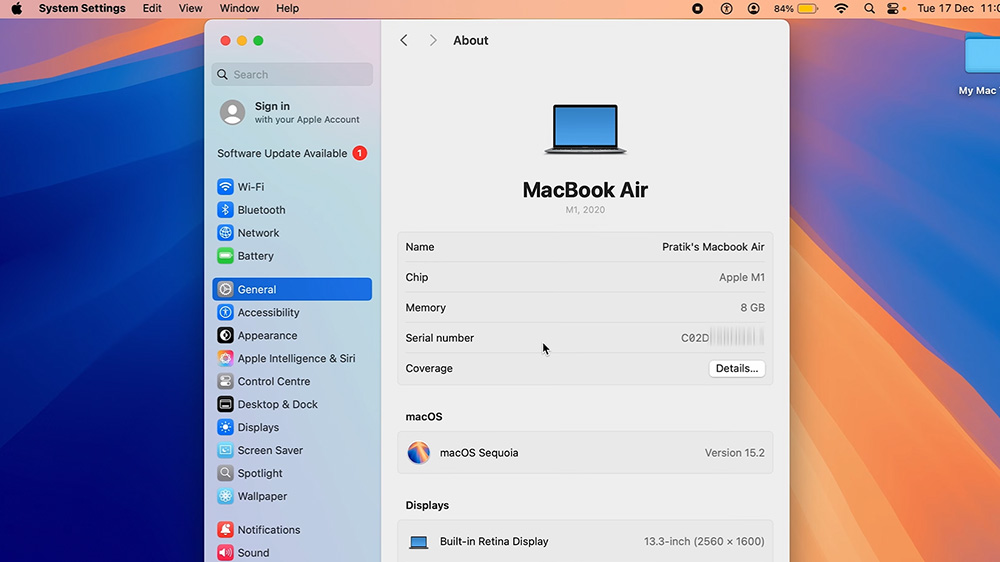Viewport: 1000px width, 562px height.
Task: Open the View menu
Action: click(x=190, y=8)
